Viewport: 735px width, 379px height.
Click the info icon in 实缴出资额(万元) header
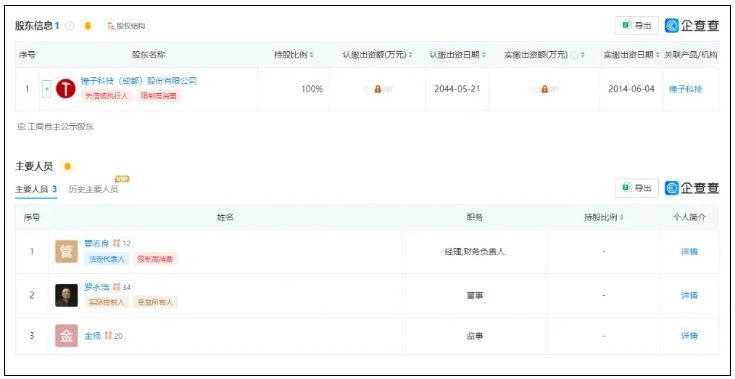coord(574,55)
